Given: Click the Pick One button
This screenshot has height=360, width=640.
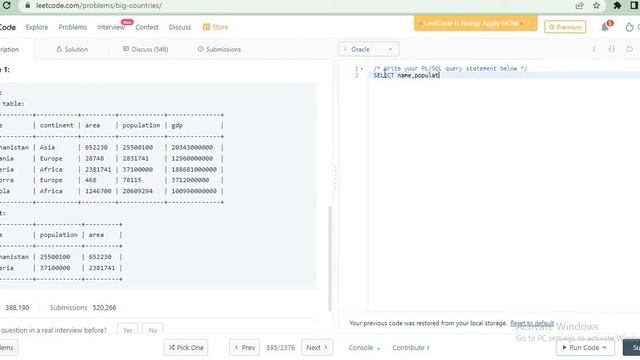Looking at the screenshot, I should pyautogui.click(x=186, y=348).
